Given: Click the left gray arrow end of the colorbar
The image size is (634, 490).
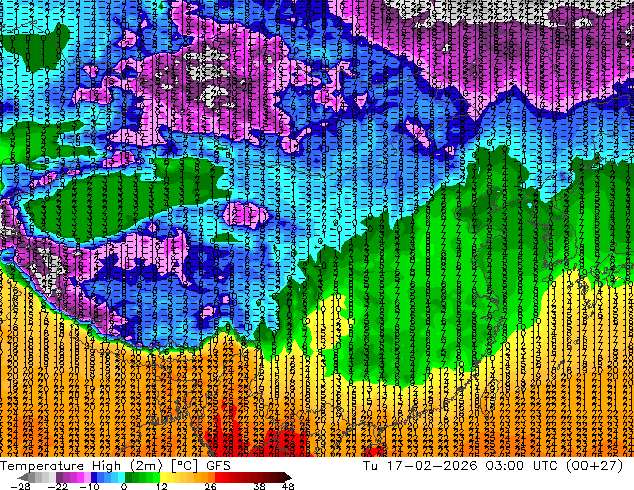Looking at the screenshot, I should click(x=22, y=477).
